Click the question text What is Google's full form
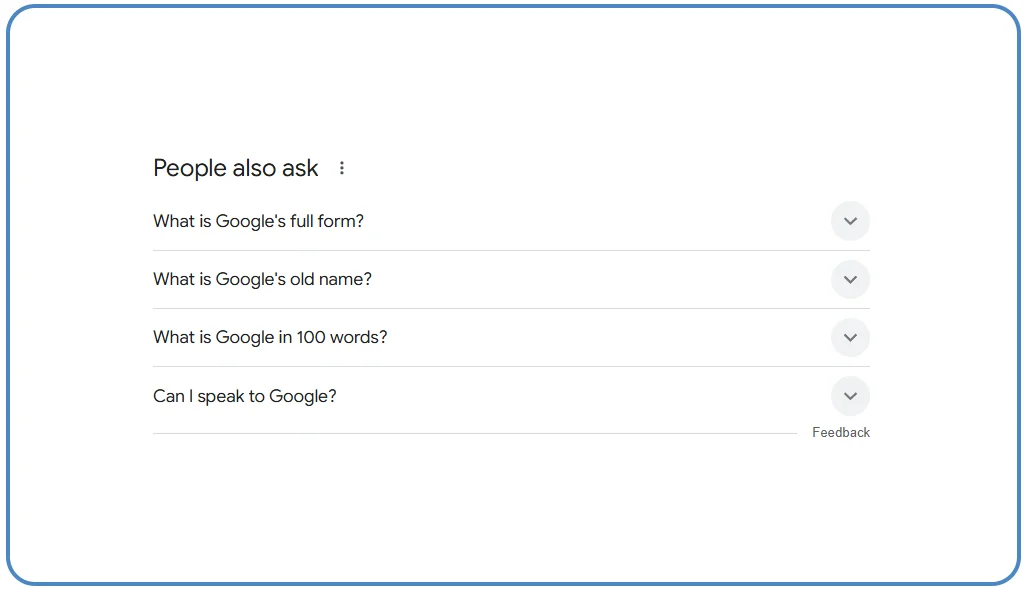Viewport: 1026px width, 589px height. click(258, 221)
